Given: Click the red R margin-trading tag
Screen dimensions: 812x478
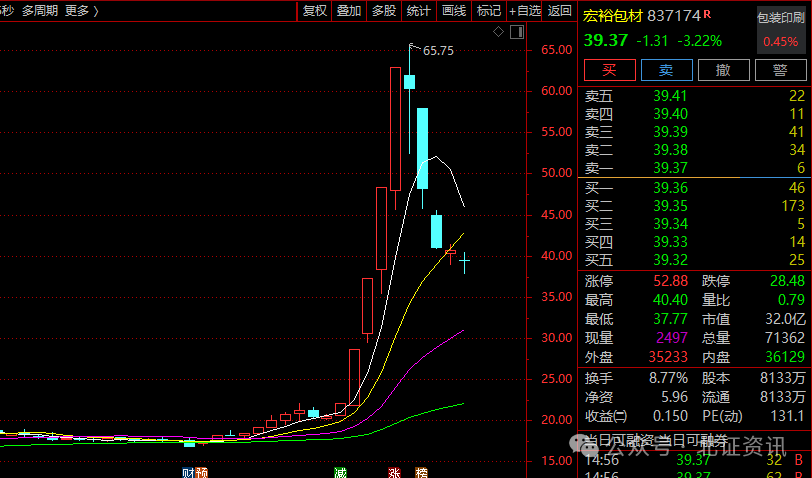Looking at the screenshot, I should coord(707,14).
